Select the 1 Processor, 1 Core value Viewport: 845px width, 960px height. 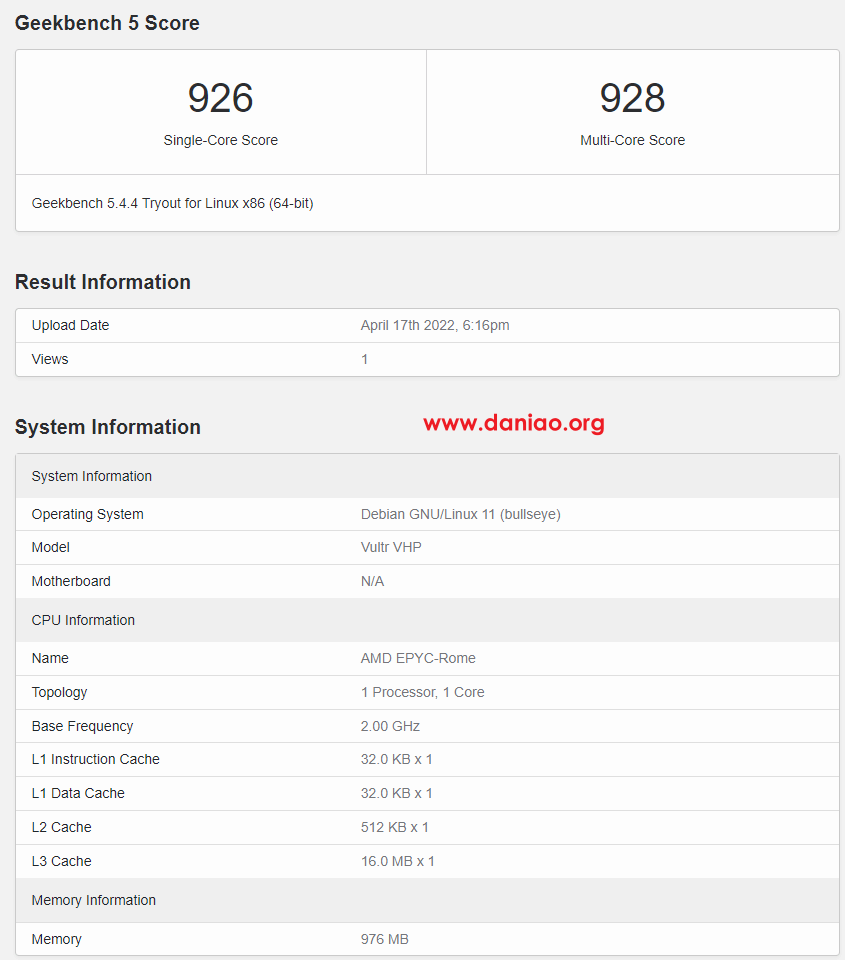(422, 692)
